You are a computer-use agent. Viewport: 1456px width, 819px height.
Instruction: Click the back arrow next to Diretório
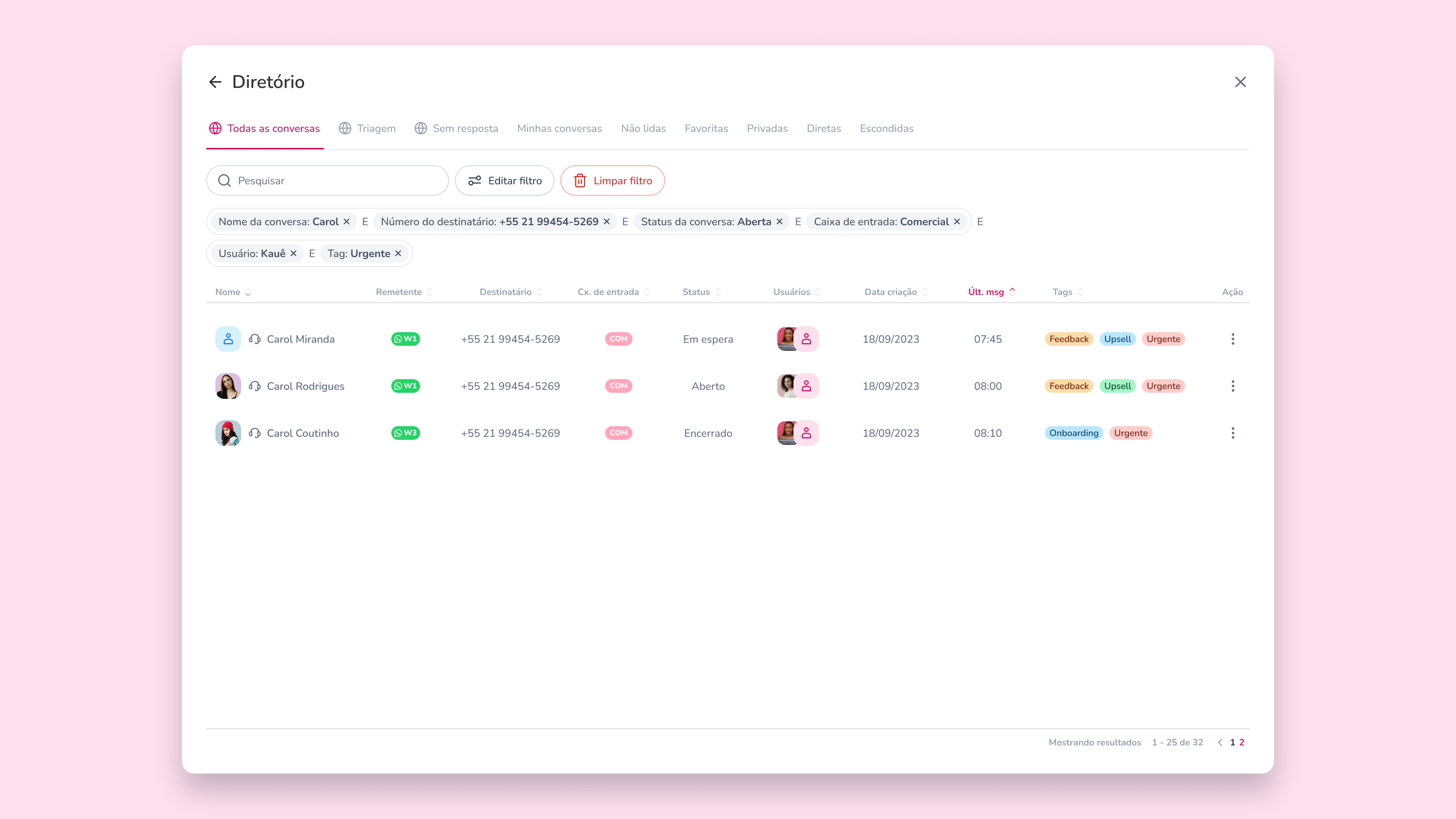click(215, 82)
